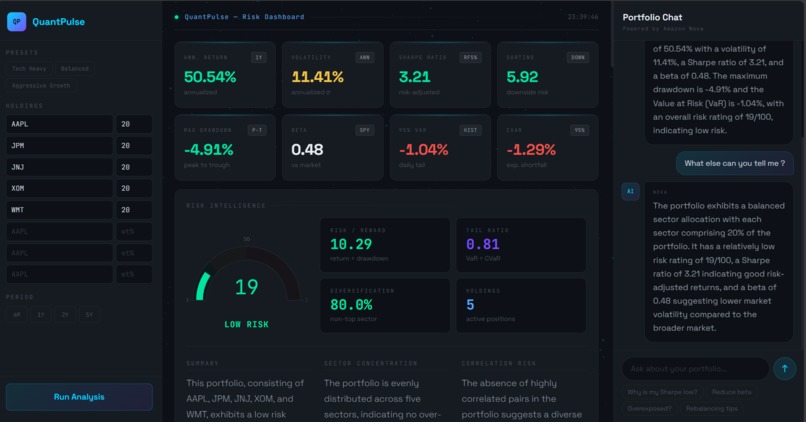Screen dimensions: 806x422
Task: Click the SPY badge on Beta card
Action: [x=364, y=130]
